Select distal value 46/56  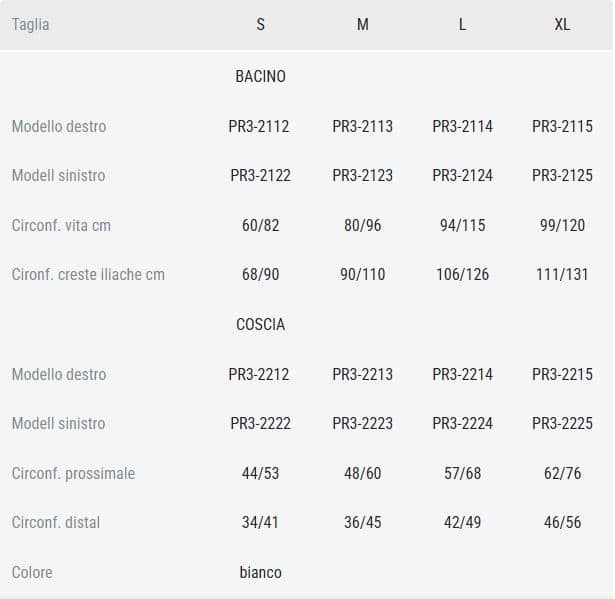562,522
